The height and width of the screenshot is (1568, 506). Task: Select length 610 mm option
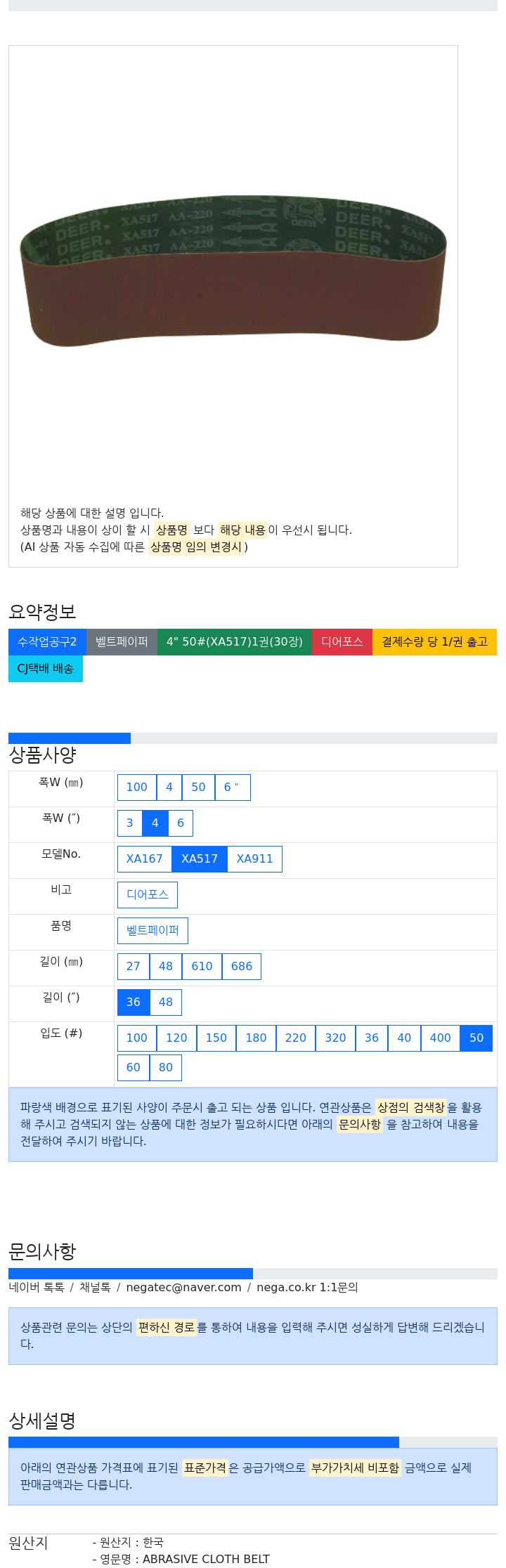coord(202,967)
